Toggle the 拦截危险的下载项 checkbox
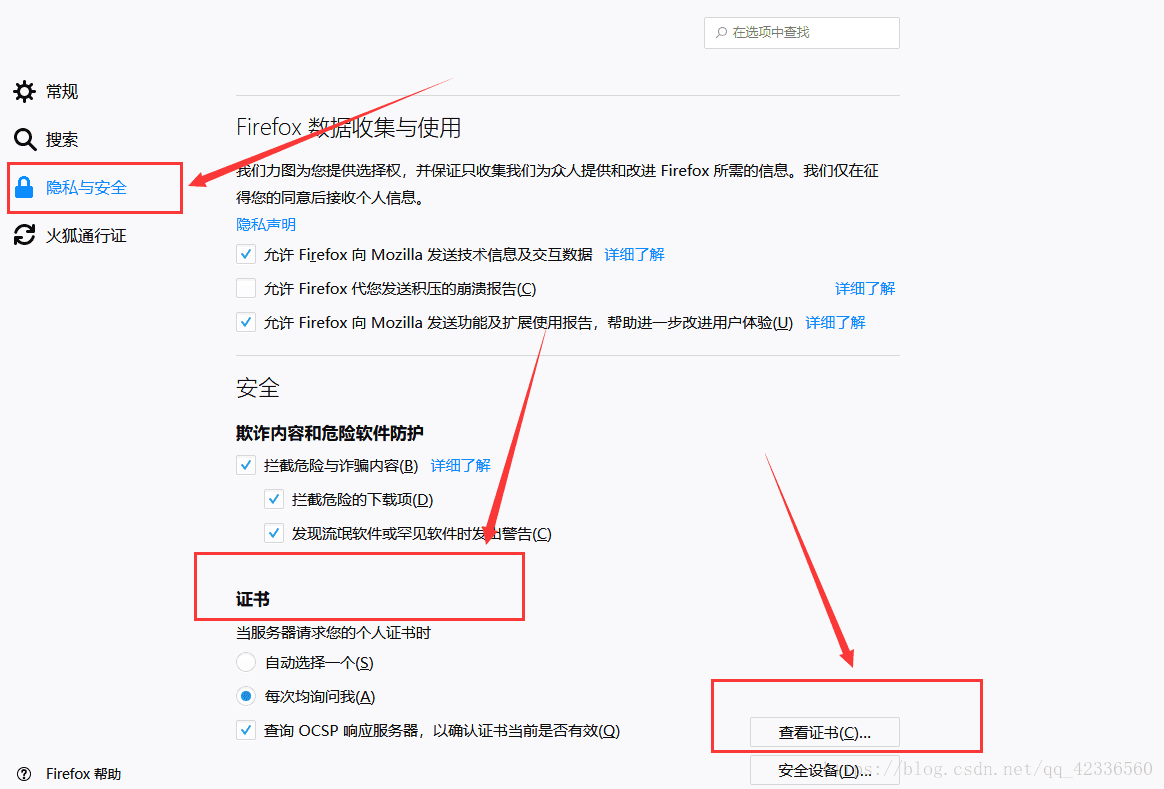This screenshot has width=1164, height=789. point(274,500)
